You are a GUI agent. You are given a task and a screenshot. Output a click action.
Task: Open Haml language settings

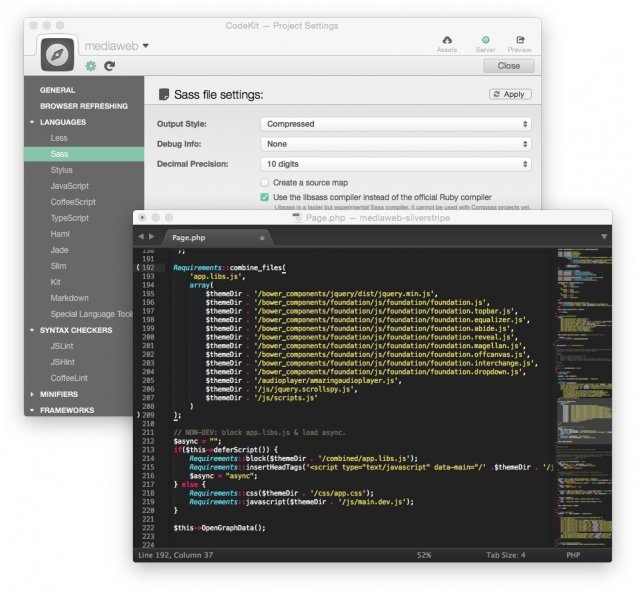60,234
